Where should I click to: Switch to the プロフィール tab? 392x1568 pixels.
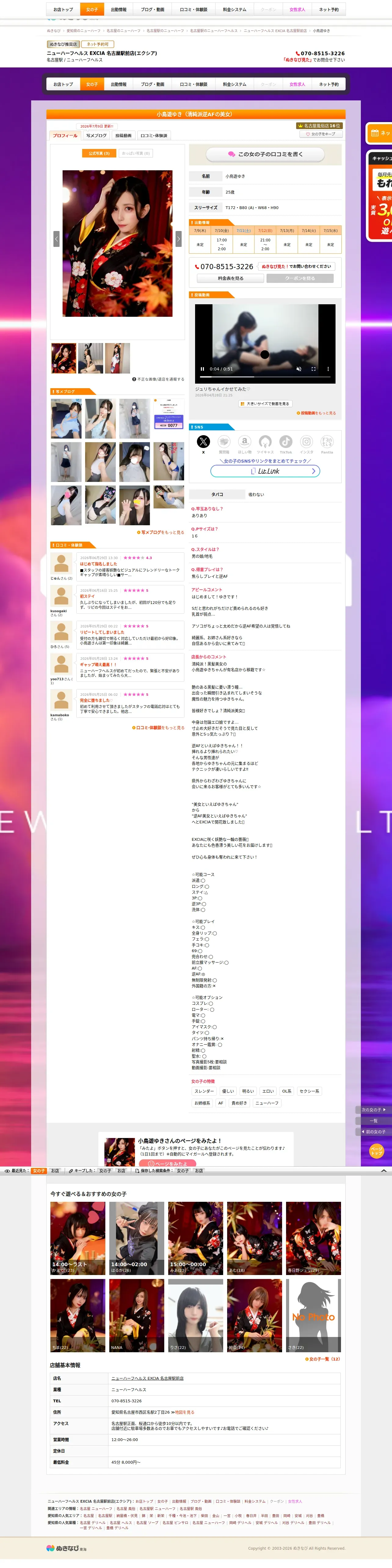pyautogui.click(x=65, y=136)
